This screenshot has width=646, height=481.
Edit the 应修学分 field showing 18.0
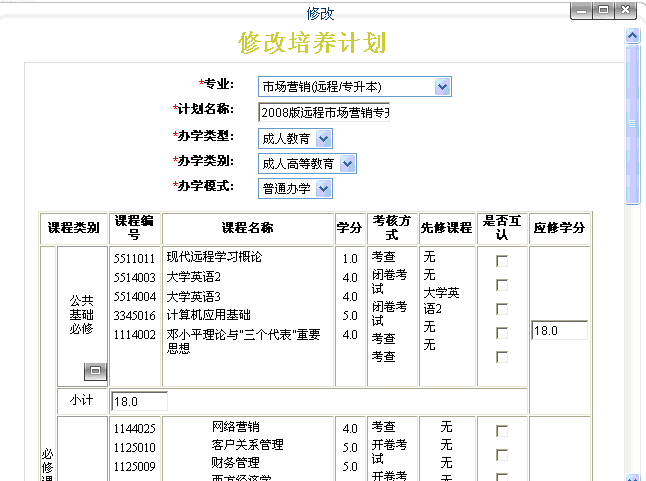coord(559,330)
